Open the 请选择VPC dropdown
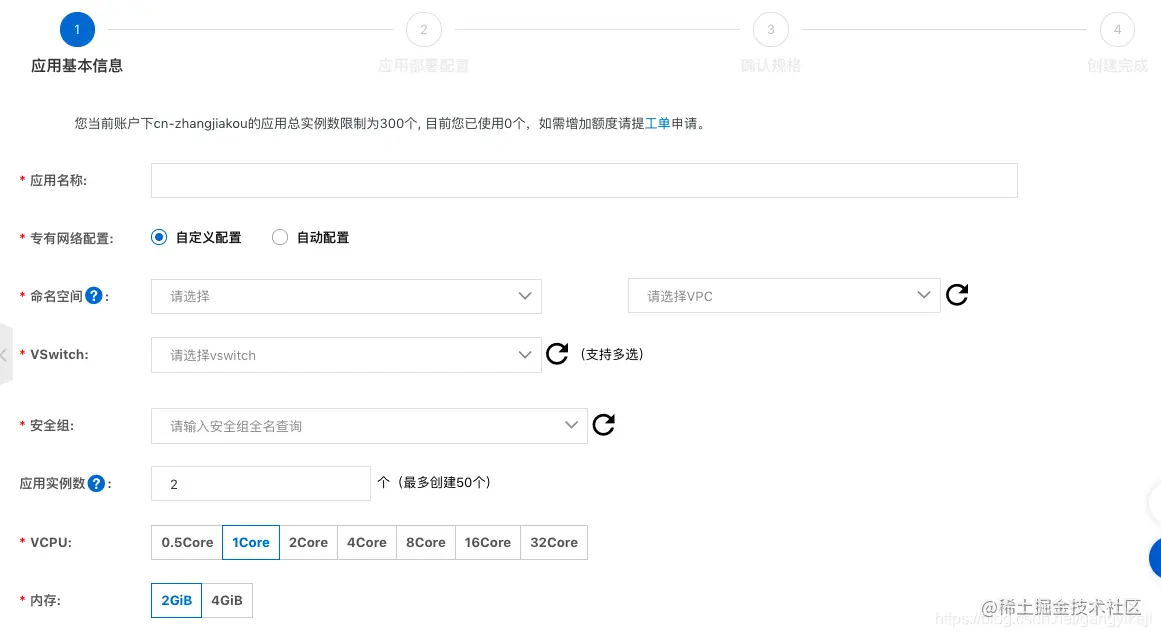 point(784,295)
